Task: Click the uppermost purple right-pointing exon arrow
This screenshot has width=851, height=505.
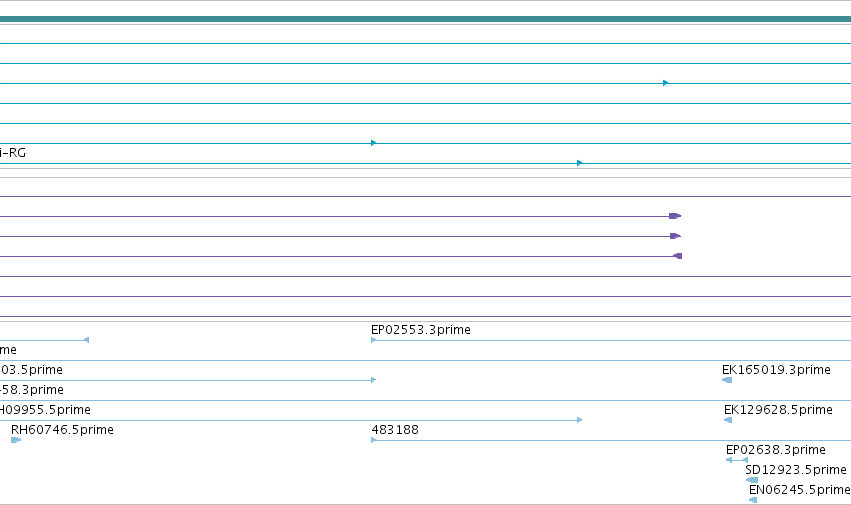Action: (675, 216)
